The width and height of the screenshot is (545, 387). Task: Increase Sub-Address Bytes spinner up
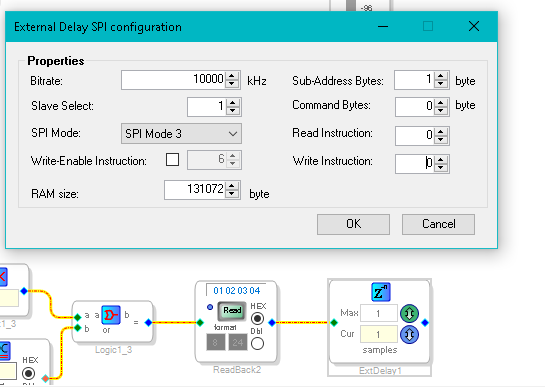[x=441, y=76]
